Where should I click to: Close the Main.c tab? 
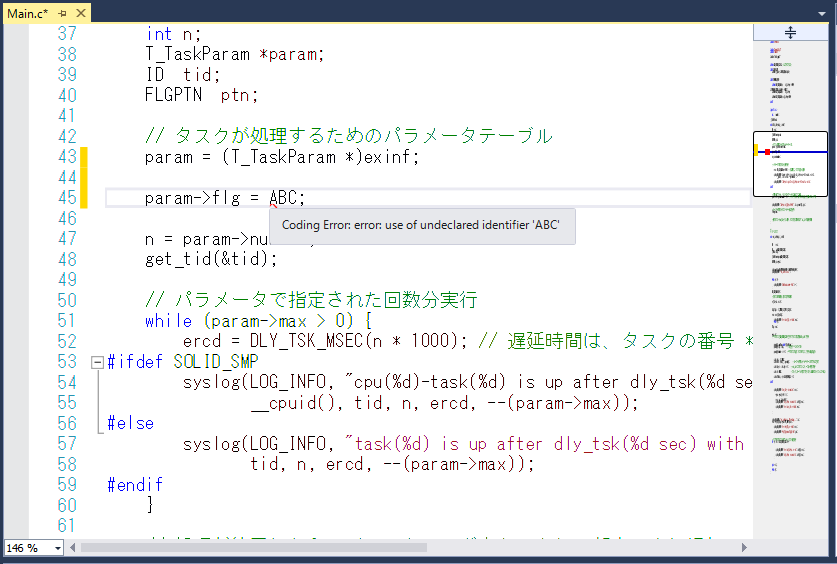pyautogui.click(x=79, y=12)
